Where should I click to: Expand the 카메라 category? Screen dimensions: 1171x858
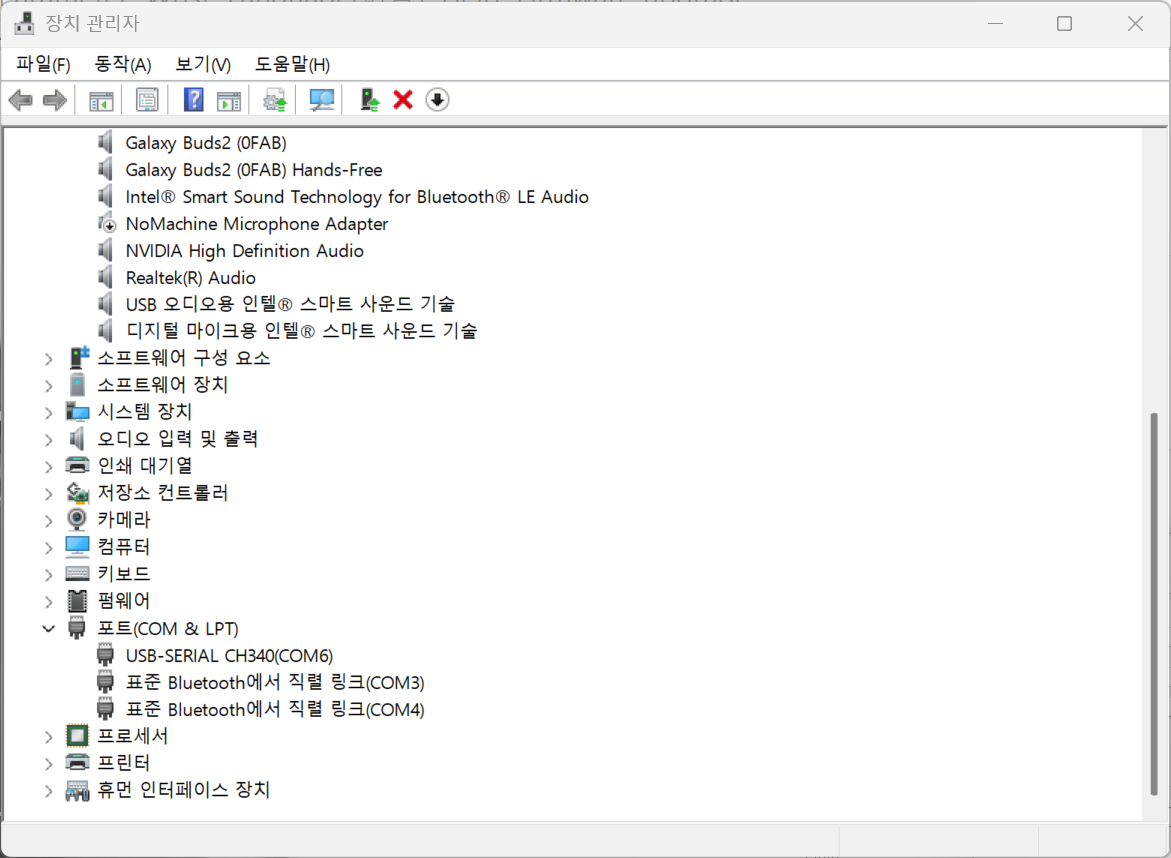48,520
